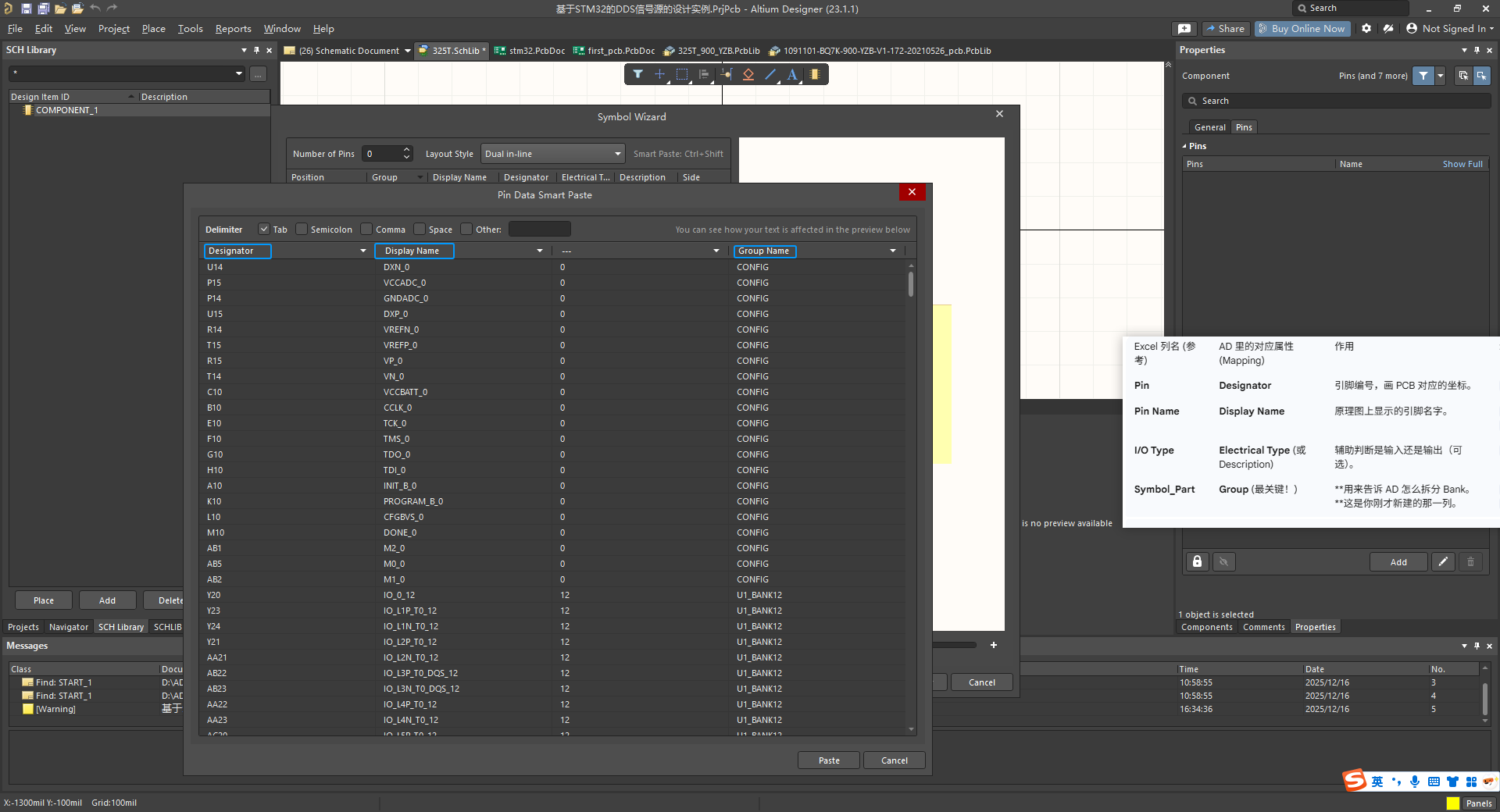Click the Share button
The image size is (1500, 812).
pyautogui.click(x=1225, y=28)
